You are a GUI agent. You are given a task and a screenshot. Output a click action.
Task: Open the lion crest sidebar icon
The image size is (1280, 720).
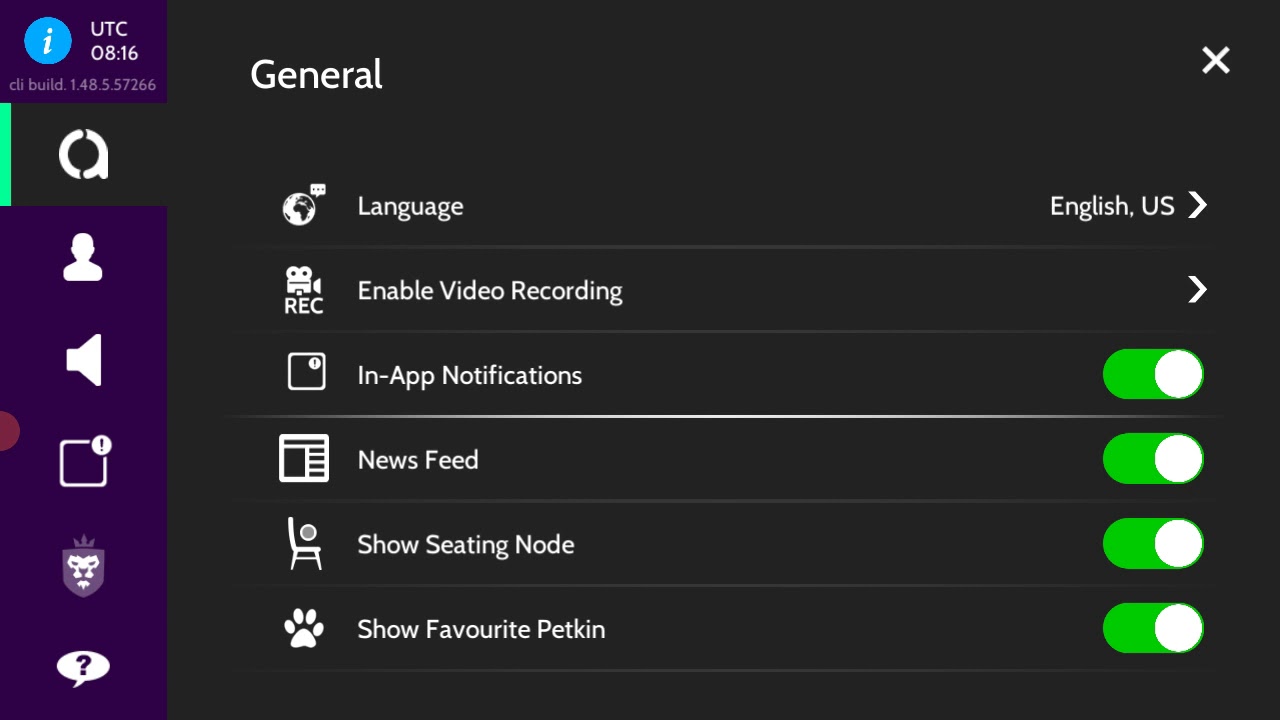pos(84,566)
